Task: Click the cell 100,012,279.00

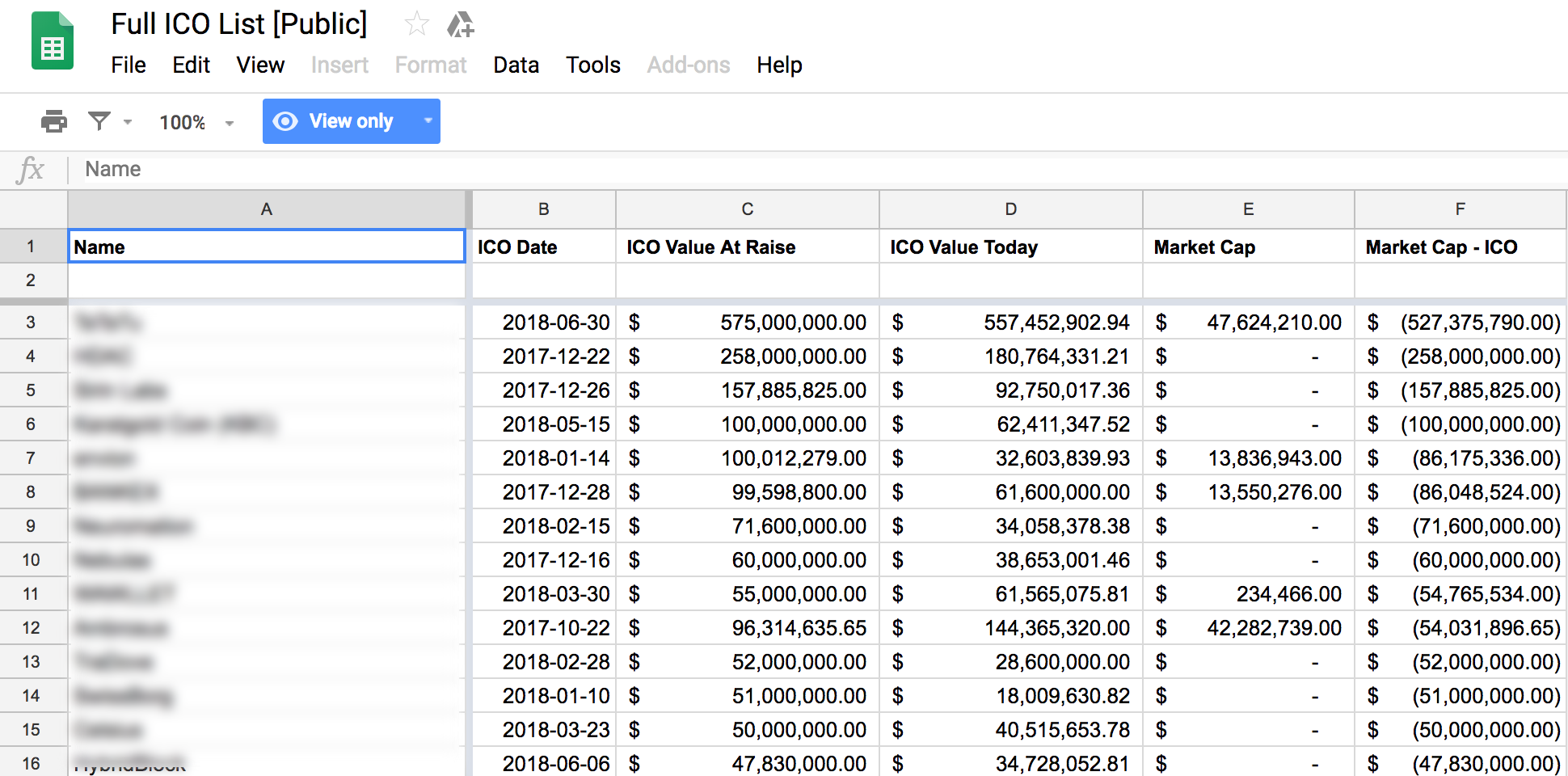Action: 748,458
